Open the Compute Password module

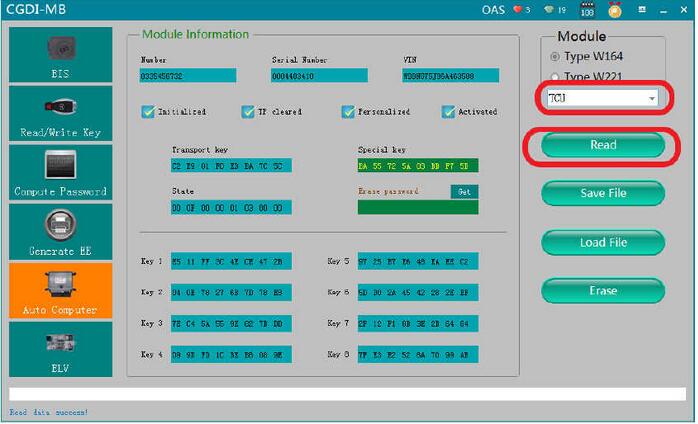point(61,172)
